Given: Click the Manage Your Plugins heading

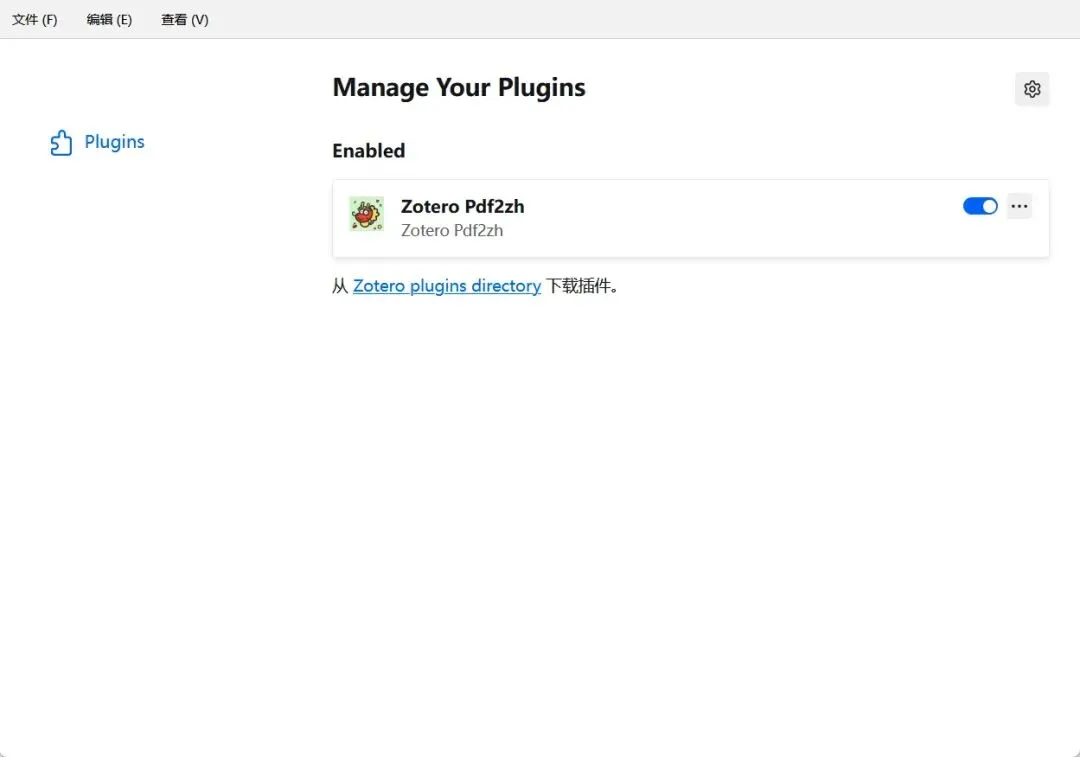Looking at the screenshot, I should pos(459,88).
